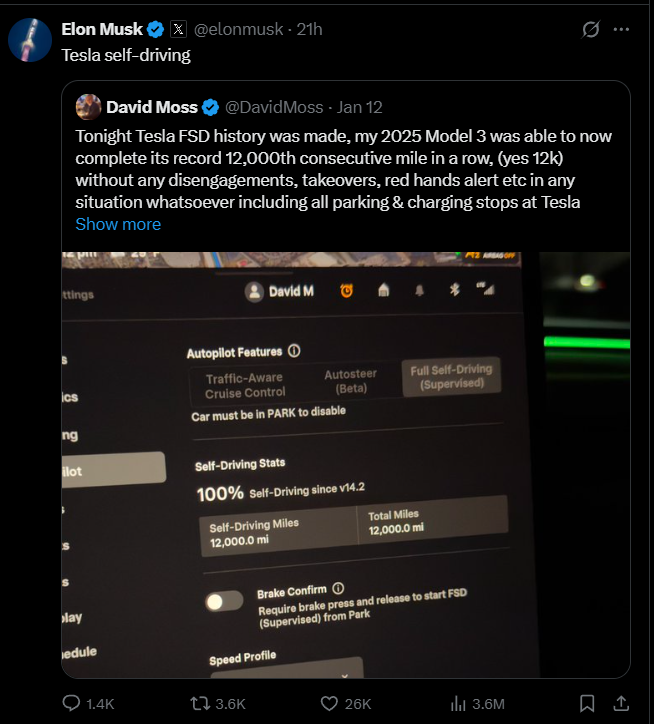The image size is (654, 724).
Task: Click the reply comment icon
Action: 72,703
